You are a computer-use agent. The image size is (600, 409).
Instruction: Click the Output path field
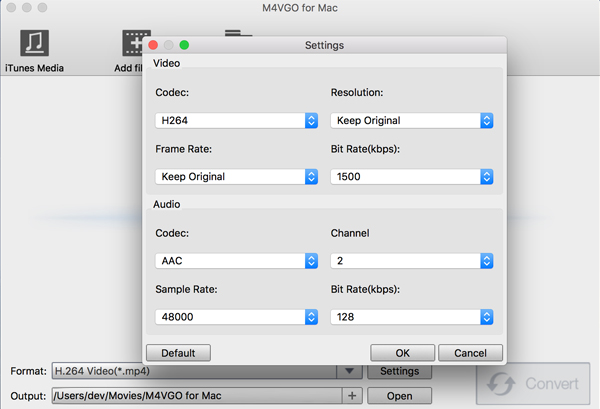(197, 396)
